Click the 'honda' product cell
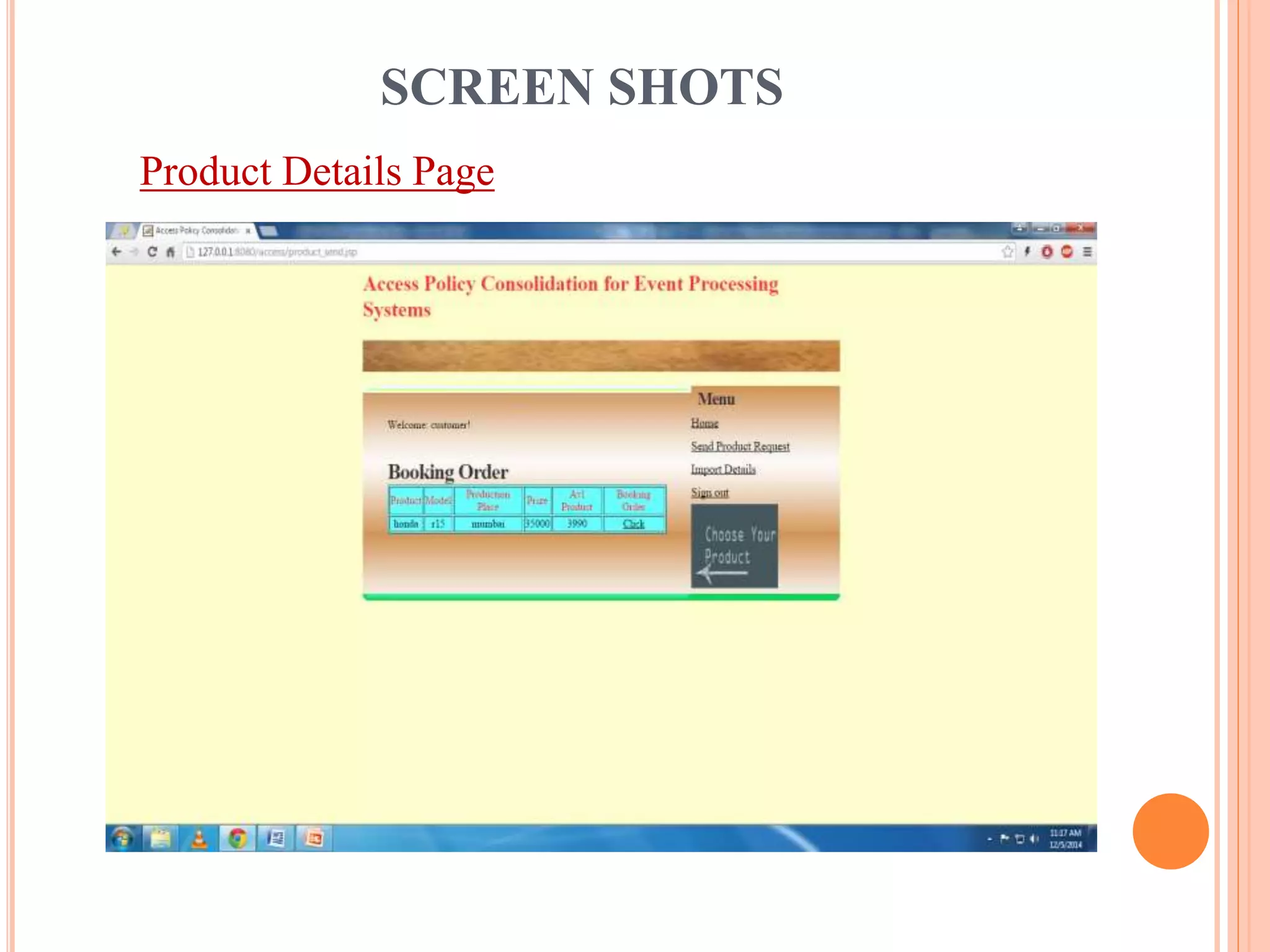Viewport: 1270px width, 952px height. point(406,524)
